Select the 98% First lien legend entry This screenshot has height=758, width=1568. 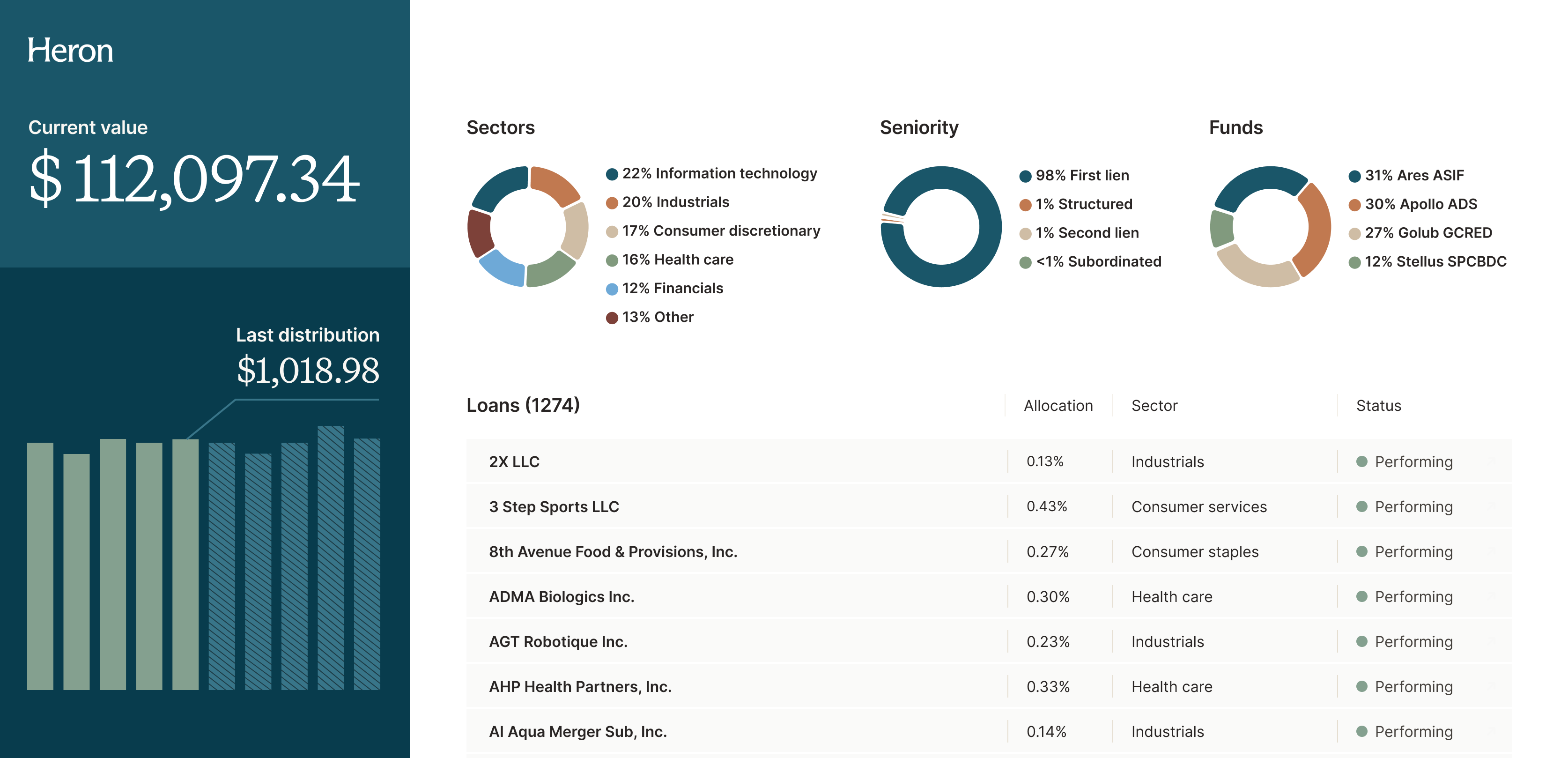pyautogui.click(x=1074, y=175)
